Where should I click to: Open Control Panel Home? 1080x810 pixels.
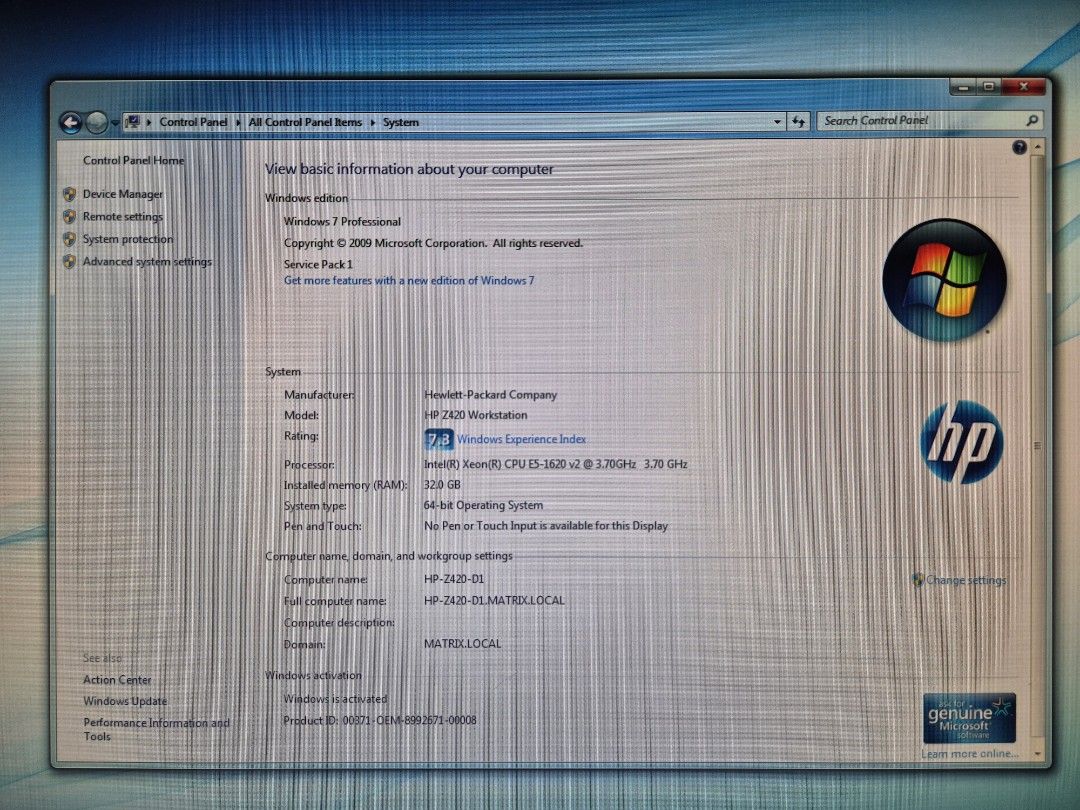(134, 160)
